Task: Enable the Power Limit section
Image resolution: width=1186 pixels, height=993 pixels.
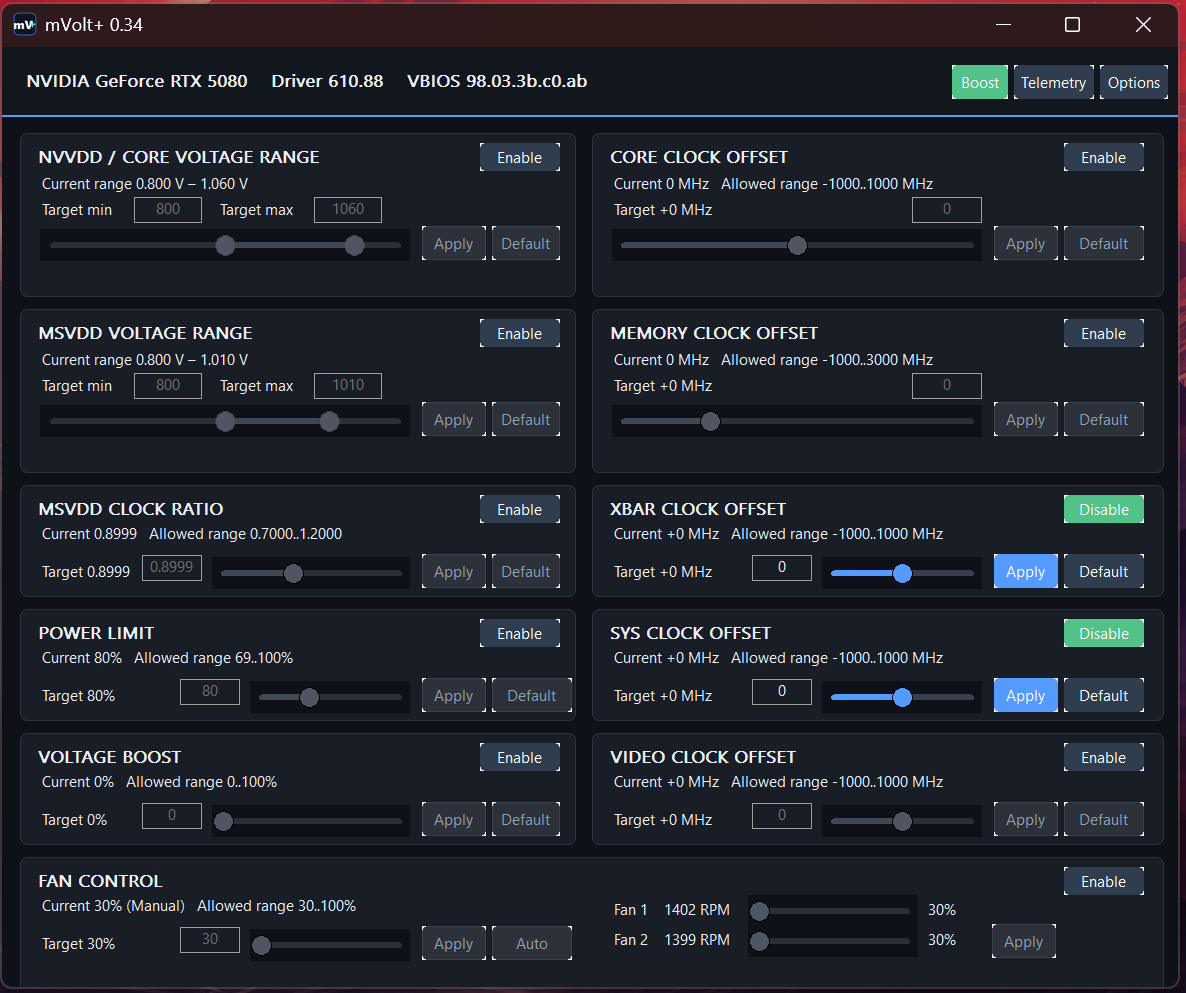Action: pyautogui.click(x=520, y=634)
